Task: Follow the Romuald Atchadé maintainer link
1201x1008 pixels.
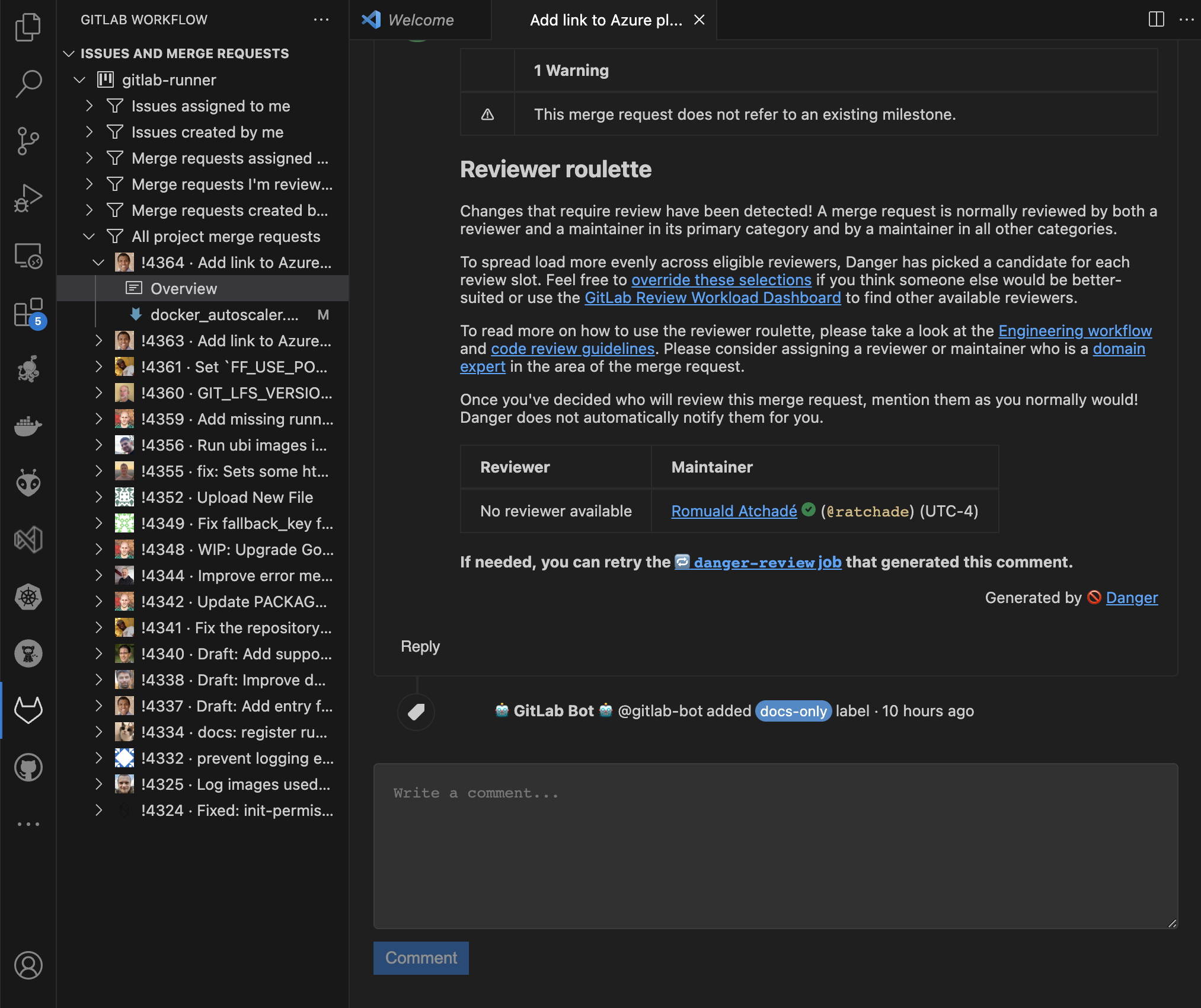Action: (x=734, y=511)
